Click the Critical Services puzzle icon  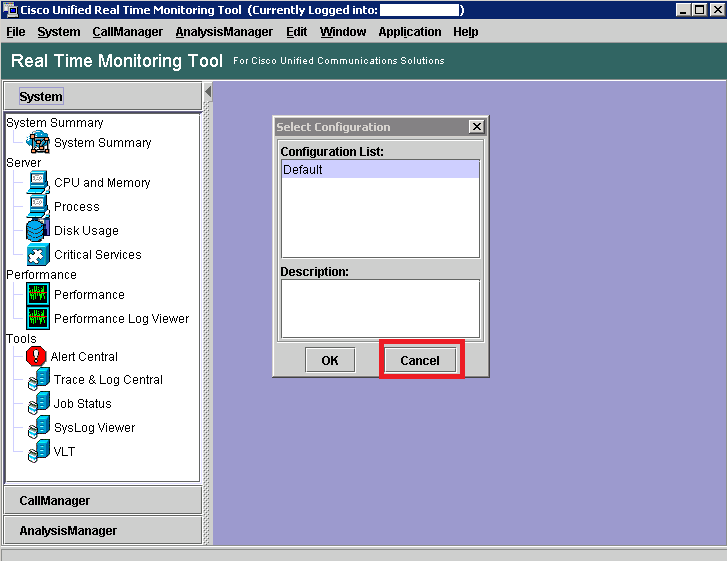click(x=38, y=255)
